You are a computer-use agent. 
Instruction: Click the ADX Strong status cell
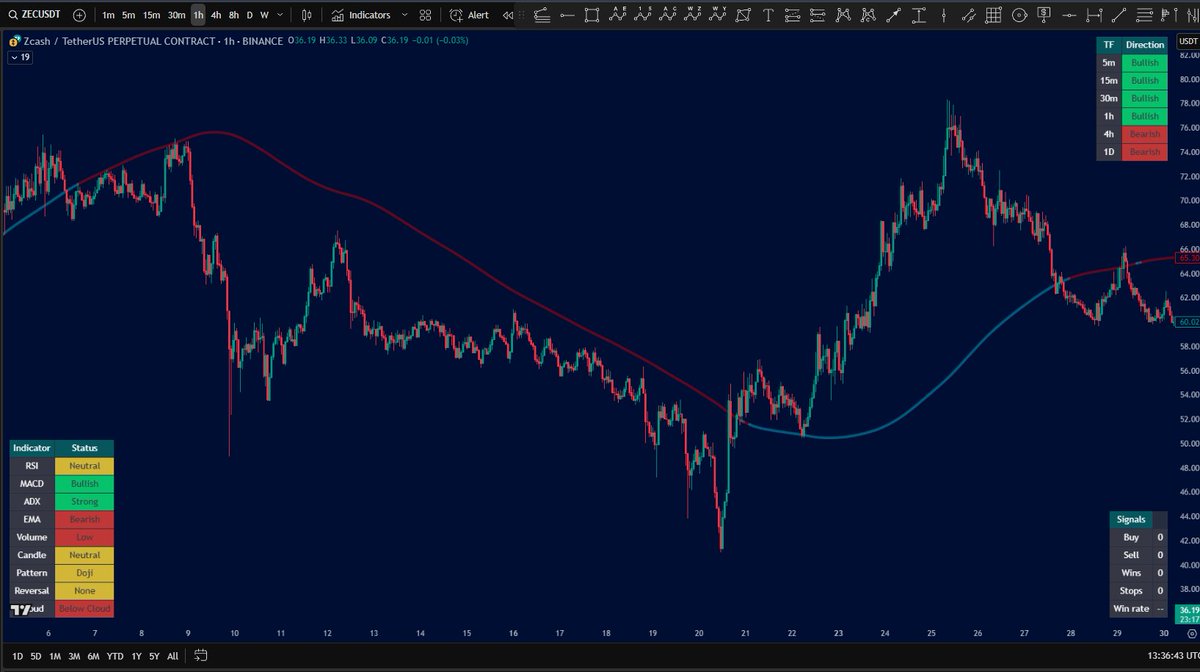point(84,502)
